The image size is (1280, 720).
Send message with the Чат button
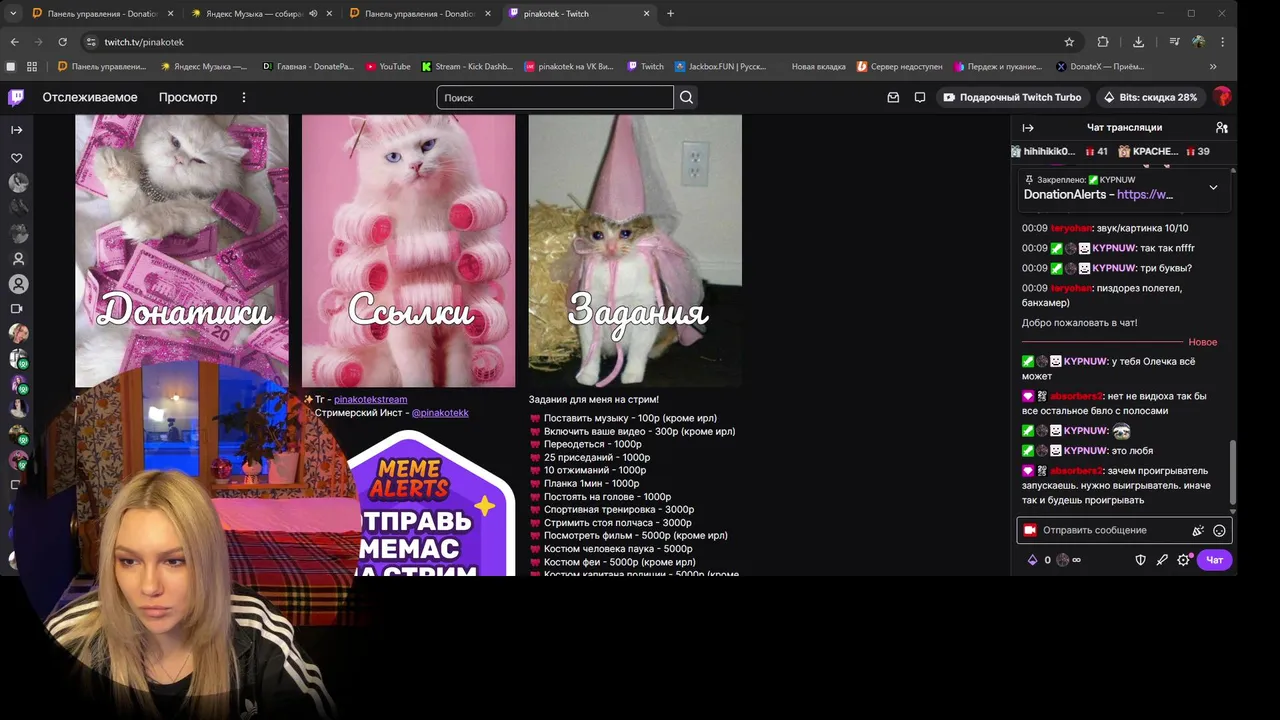click(x=1214, y=560)
